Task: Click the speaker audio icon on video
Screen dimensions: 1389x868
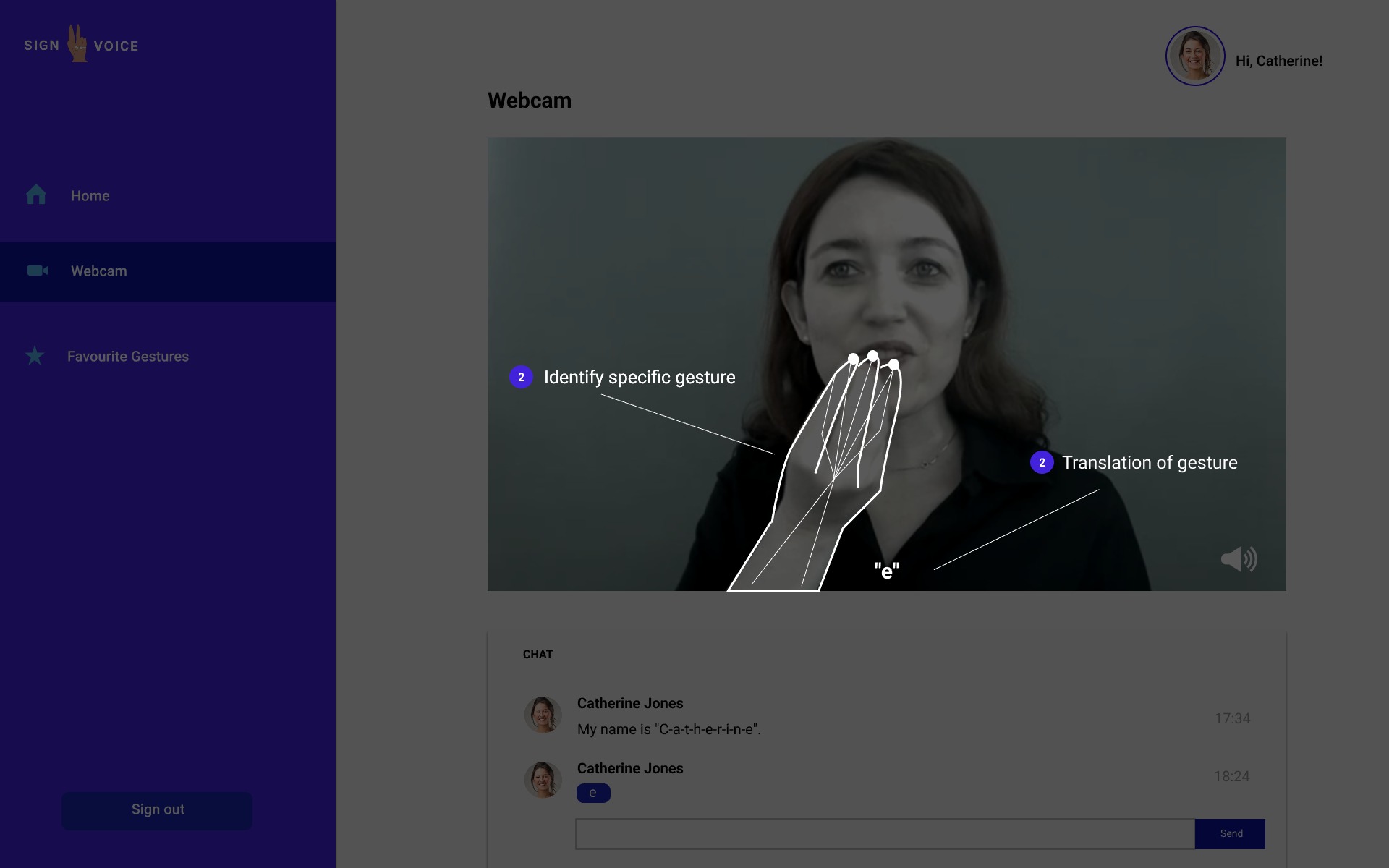Action: tap(1239, 559)
